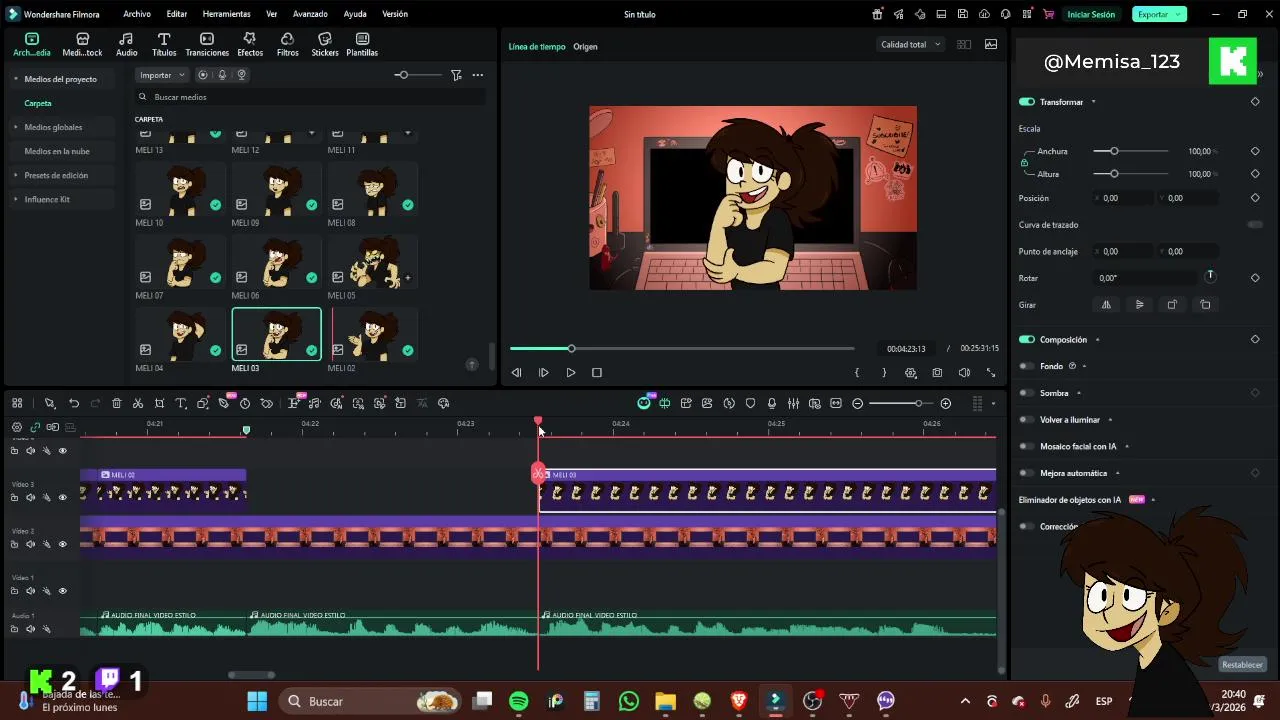Switch to the Transiciones tab
Viewport: 1280px width, 720px height.
207,44
